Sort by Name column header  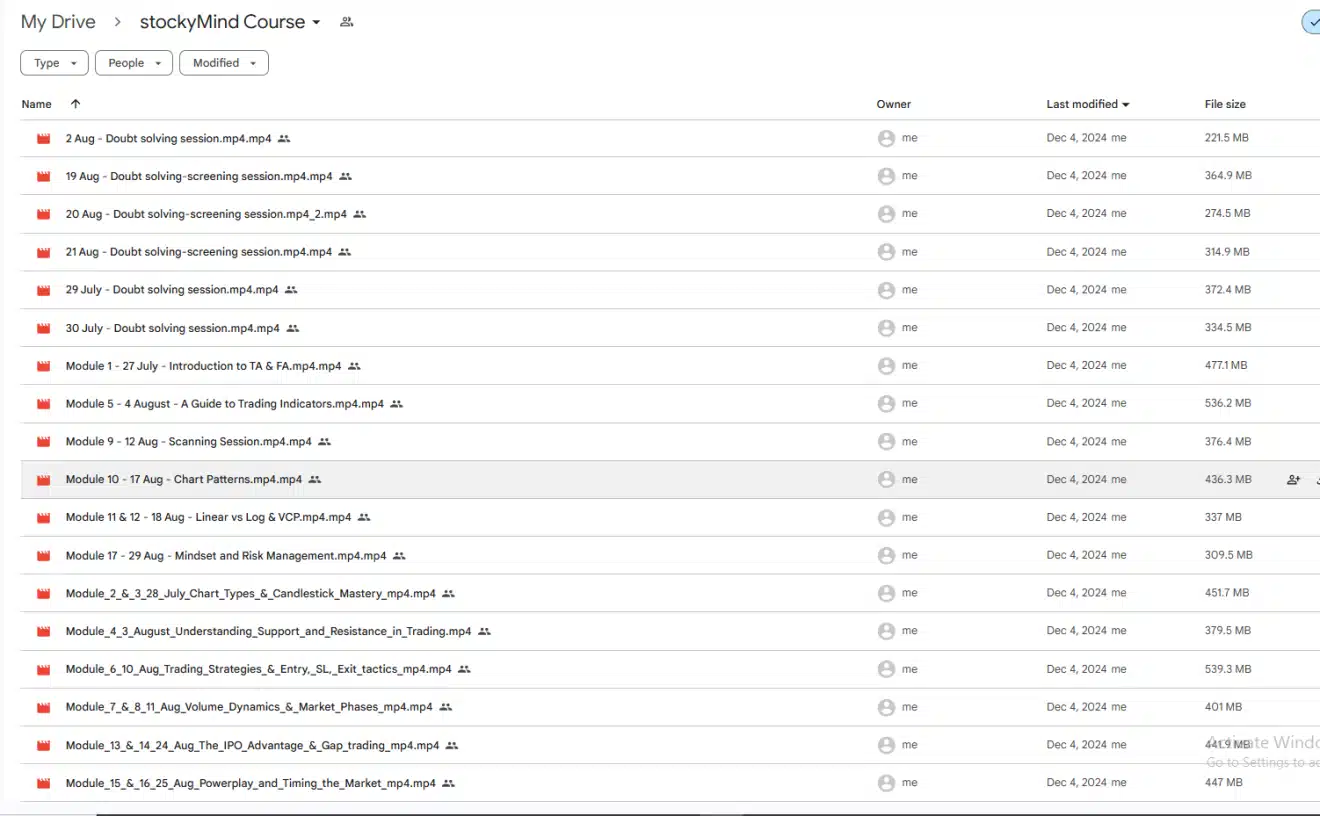coord(37,104)
